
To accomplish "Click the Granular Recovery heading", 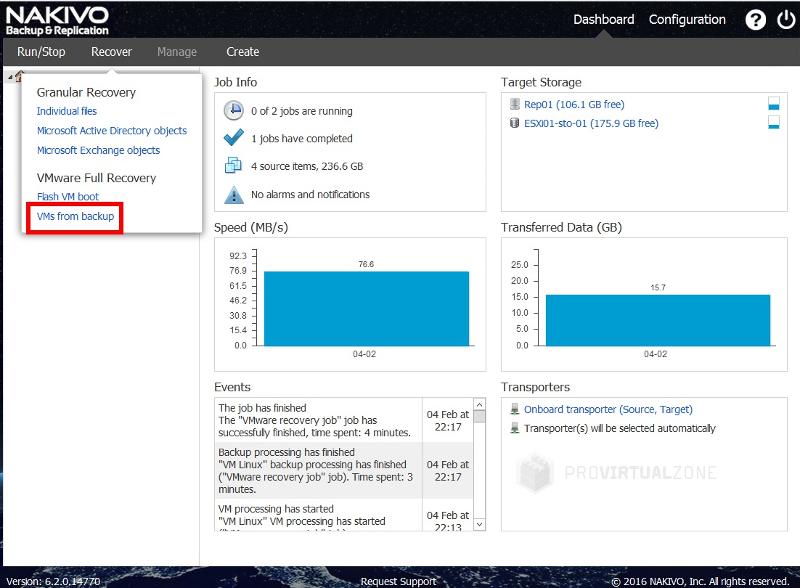I will (x=86, y=92).
